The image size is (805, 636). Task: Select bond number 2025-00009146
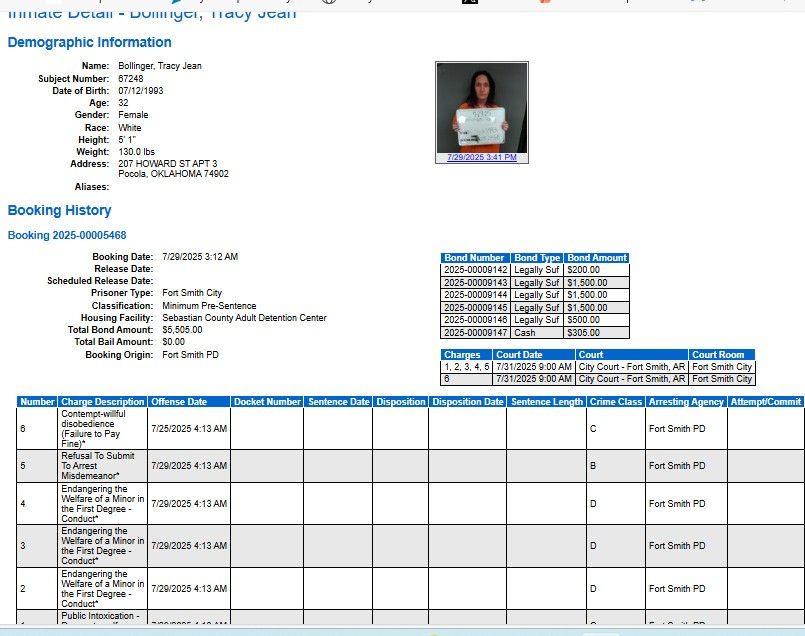tap(475, 320)
